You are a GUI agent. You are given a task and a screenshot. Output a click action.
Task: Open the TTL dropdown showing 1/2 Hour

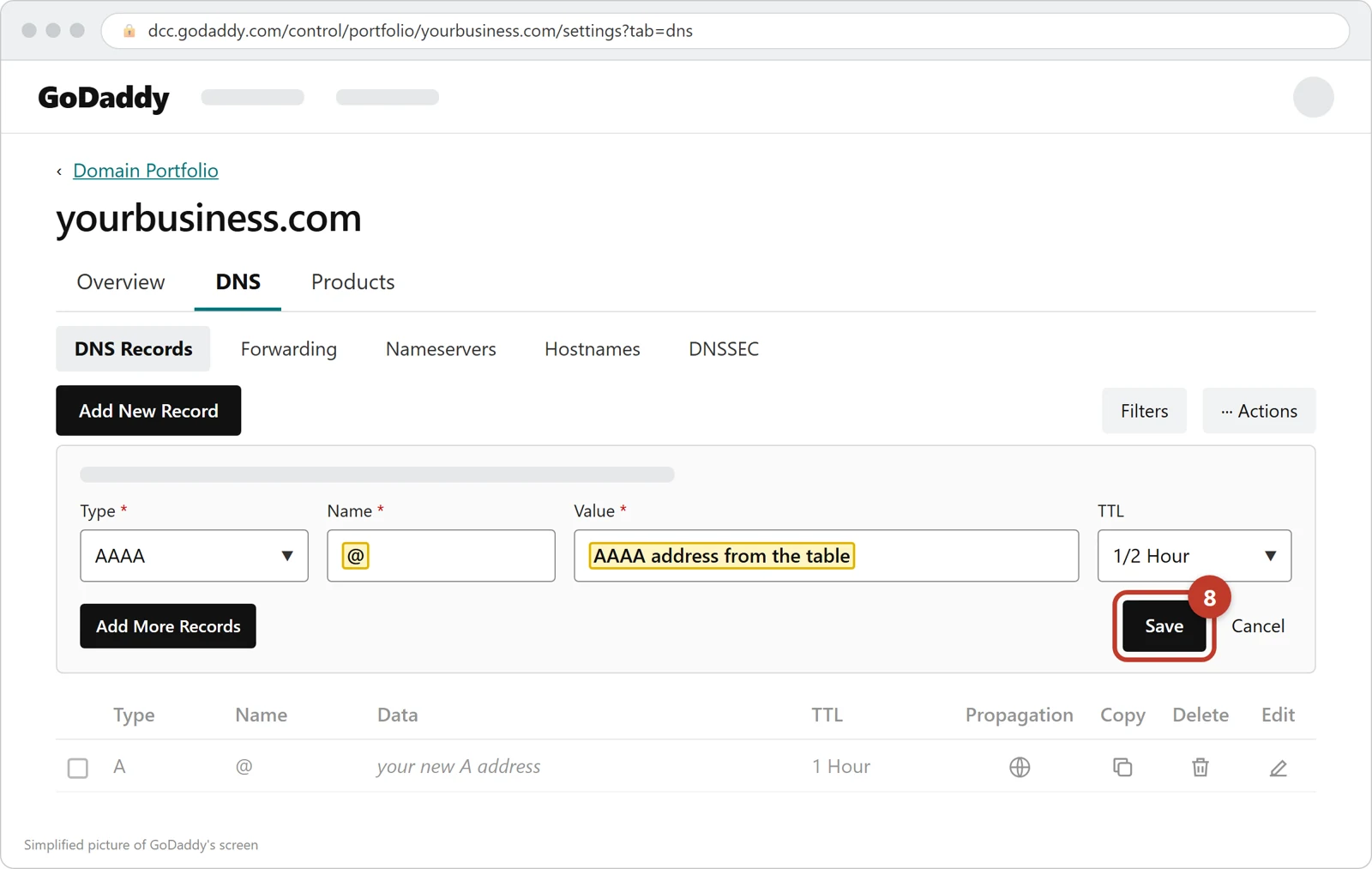pos(1194,556)
